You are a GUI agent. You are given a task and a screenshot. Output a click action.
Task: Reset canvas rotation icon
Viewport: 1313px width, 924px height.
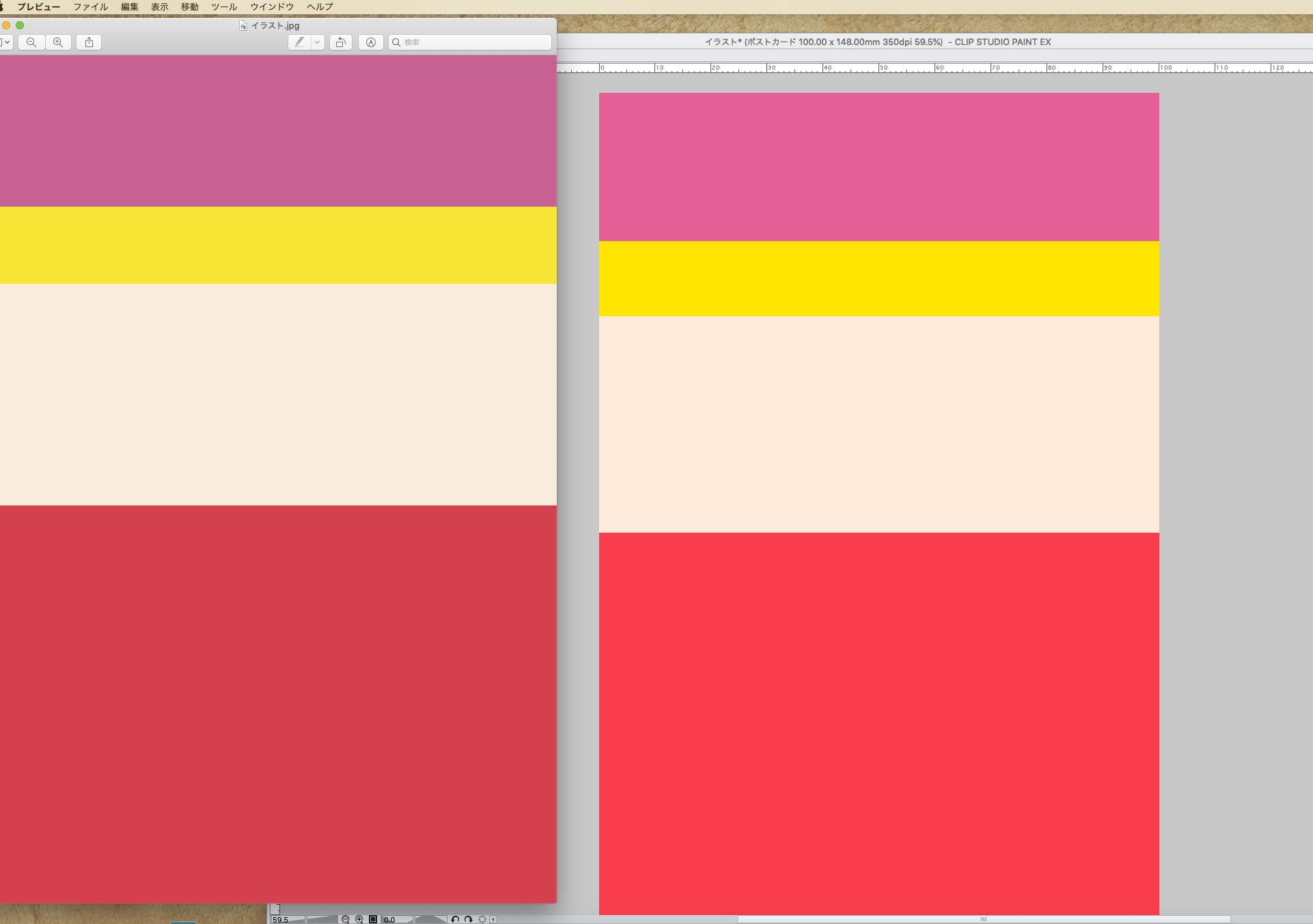point(482,919)
